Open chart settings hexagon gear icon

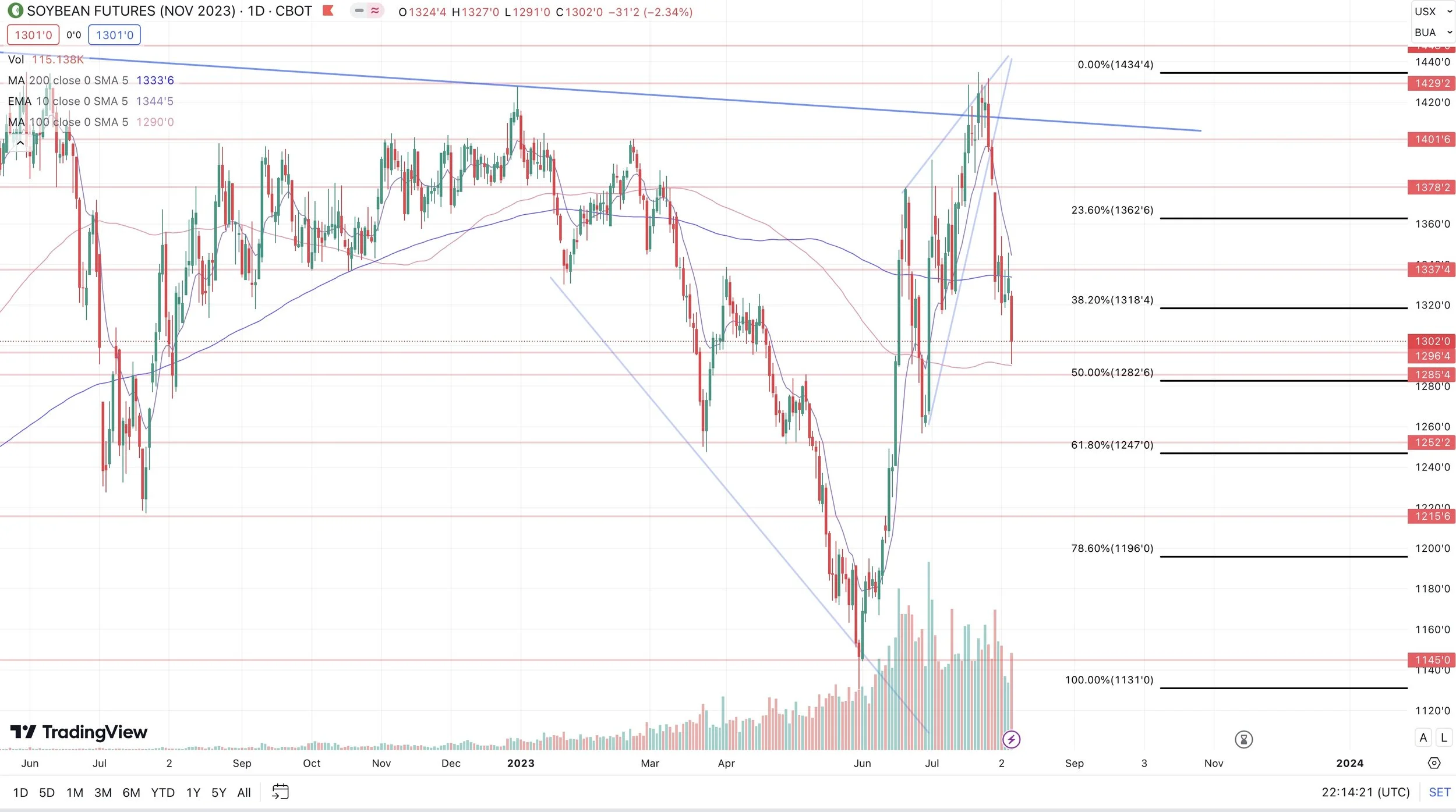click(1434, 763)
